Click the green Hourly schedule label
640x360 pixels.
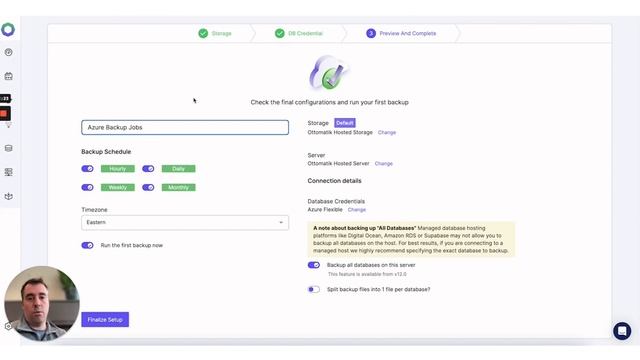[118, 169]
